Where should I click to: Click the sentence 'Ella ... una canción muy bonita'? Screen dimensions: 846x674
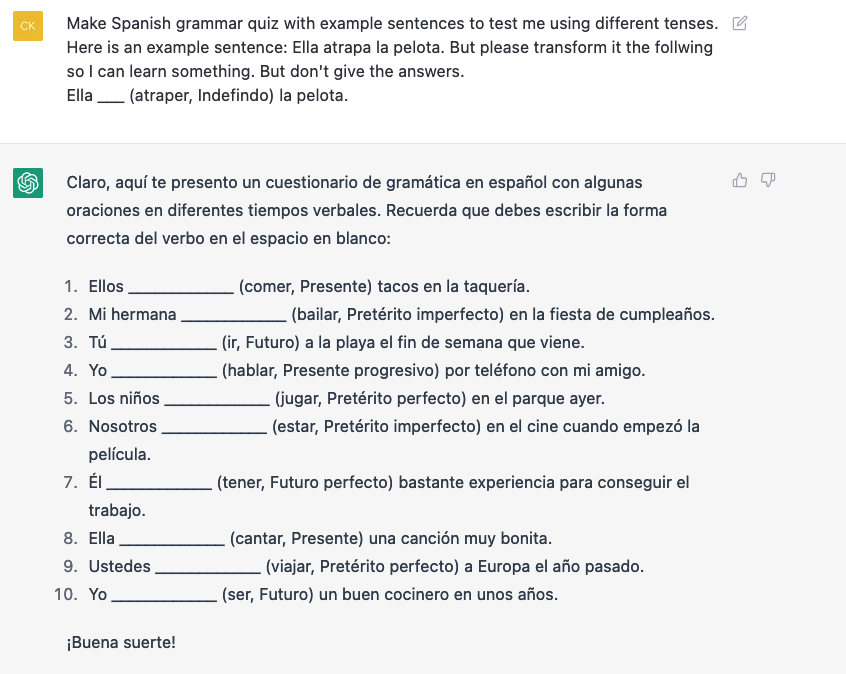pyautogui.click(x=320, y=538)
